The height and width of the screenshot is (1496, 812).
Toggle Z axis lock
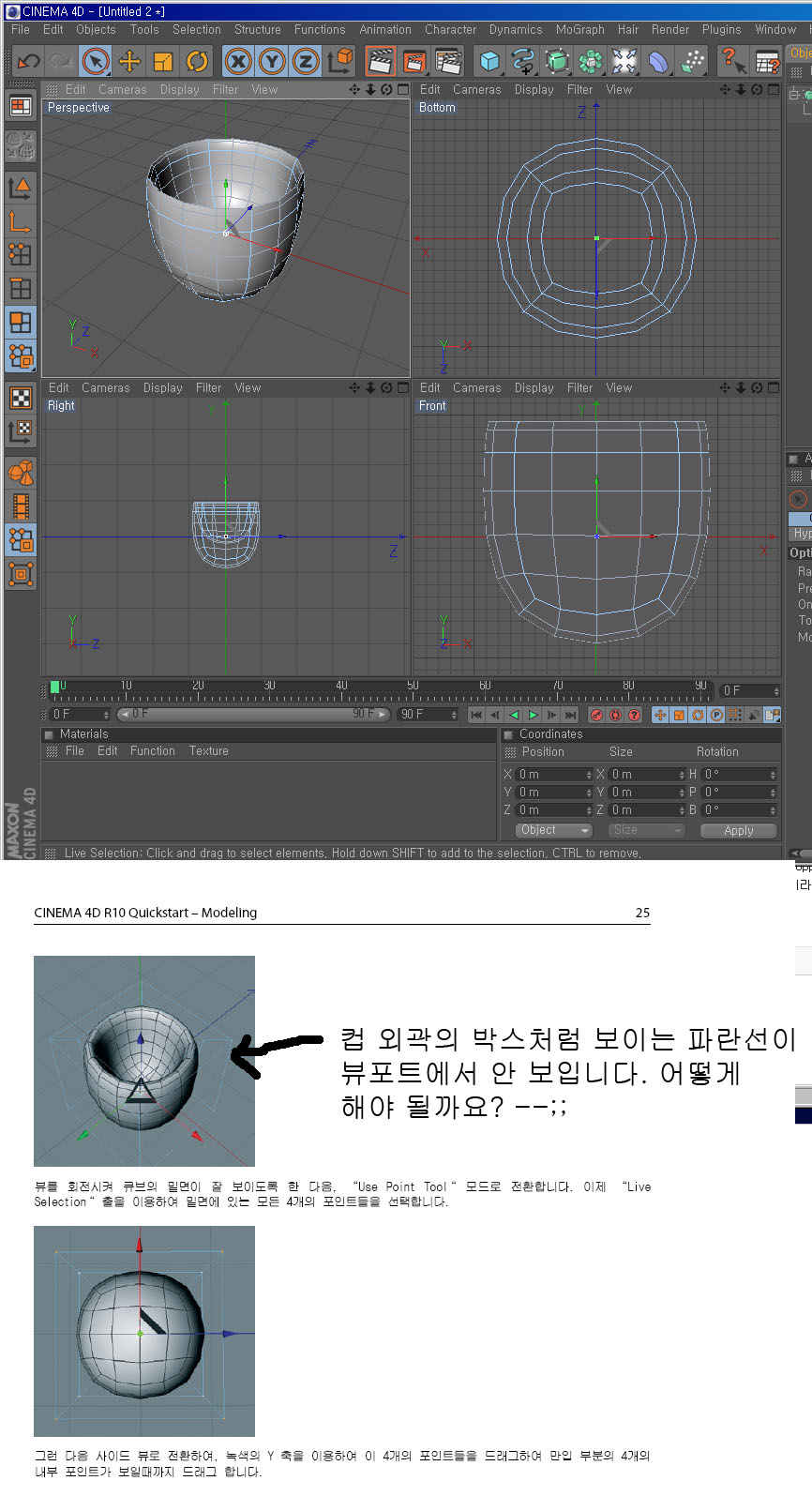[x=306, y=61]
